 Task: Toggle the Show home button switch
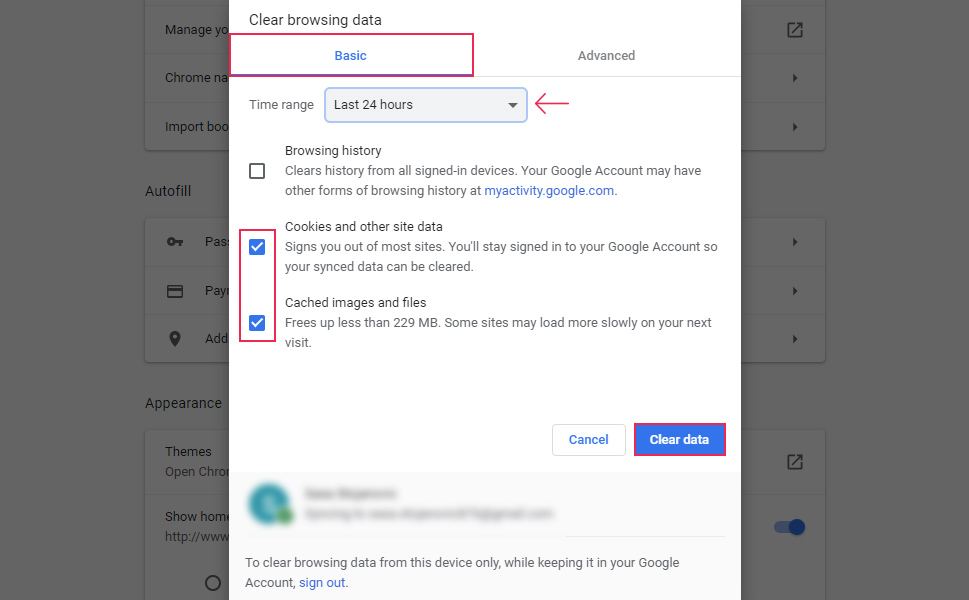click(x=790, y=527)
